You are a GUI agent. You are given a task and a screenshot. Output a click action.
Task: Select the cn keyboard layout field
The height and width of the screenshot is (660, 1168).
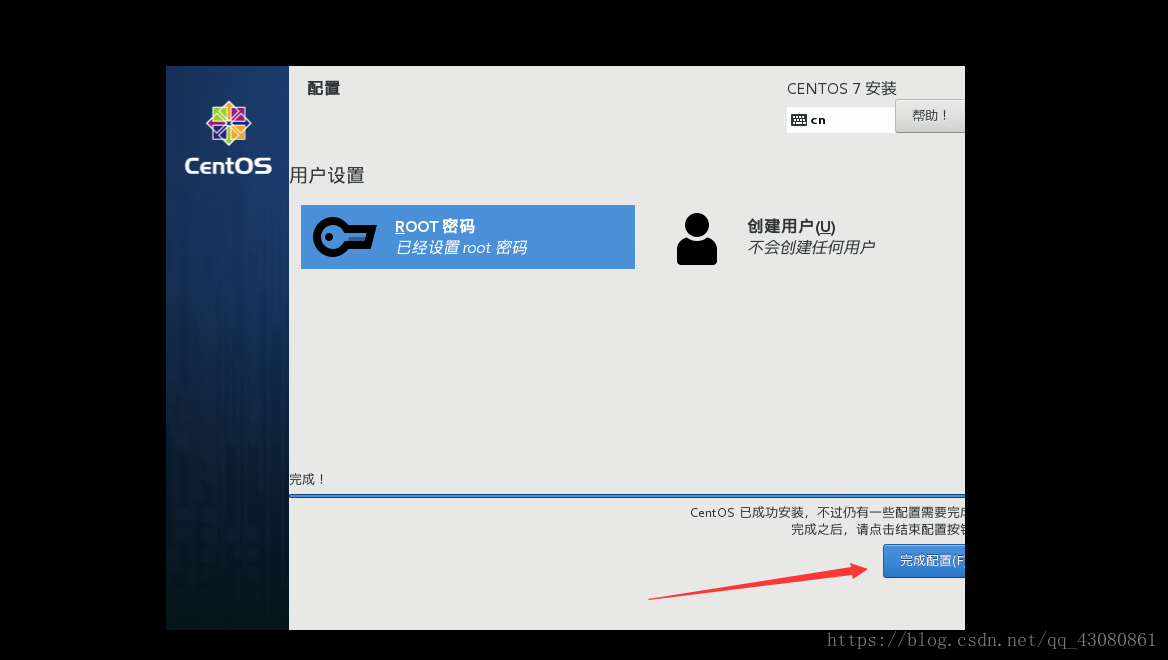click(x=840, y=120)
